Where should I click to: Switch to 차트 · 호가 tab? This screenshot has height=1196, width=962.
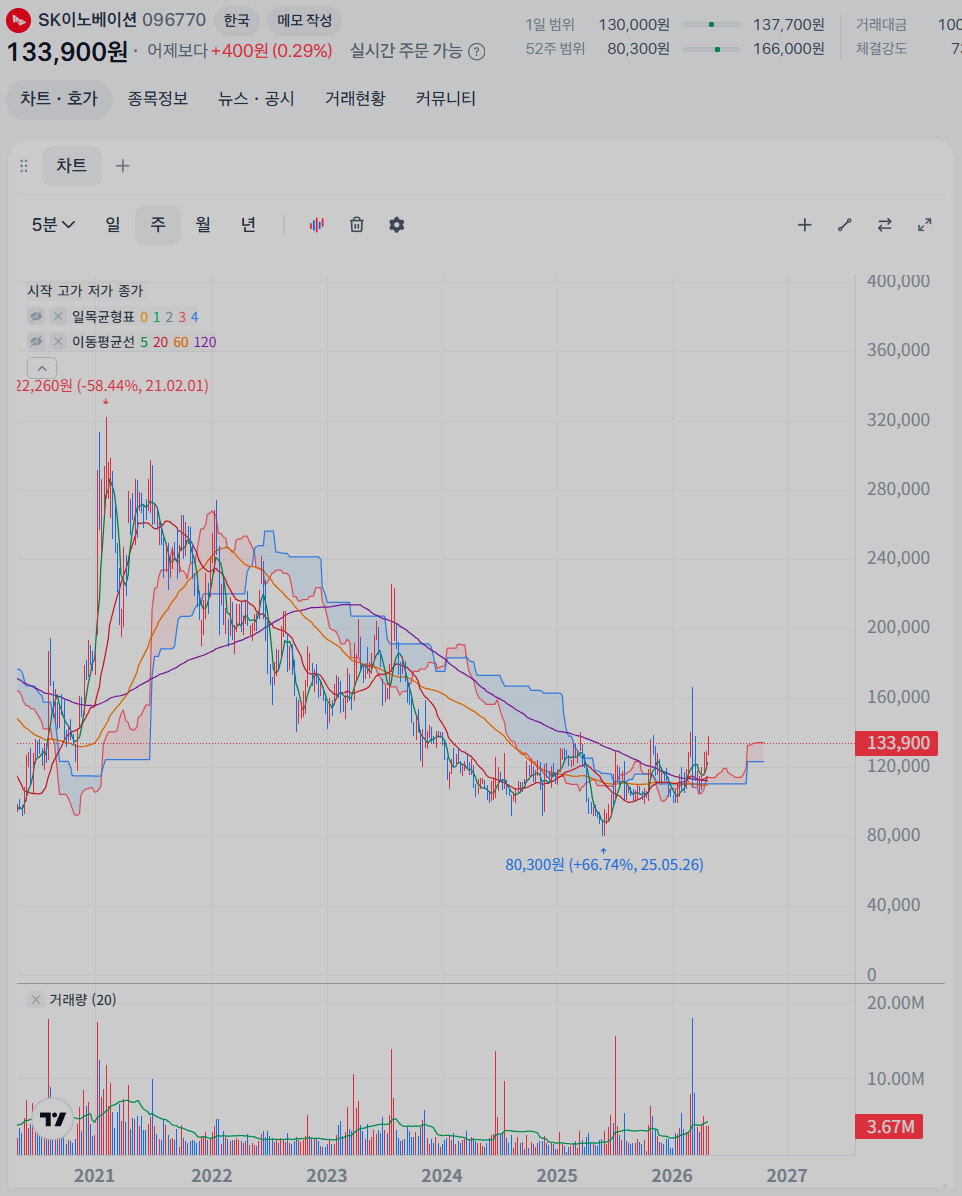(60, 99)
